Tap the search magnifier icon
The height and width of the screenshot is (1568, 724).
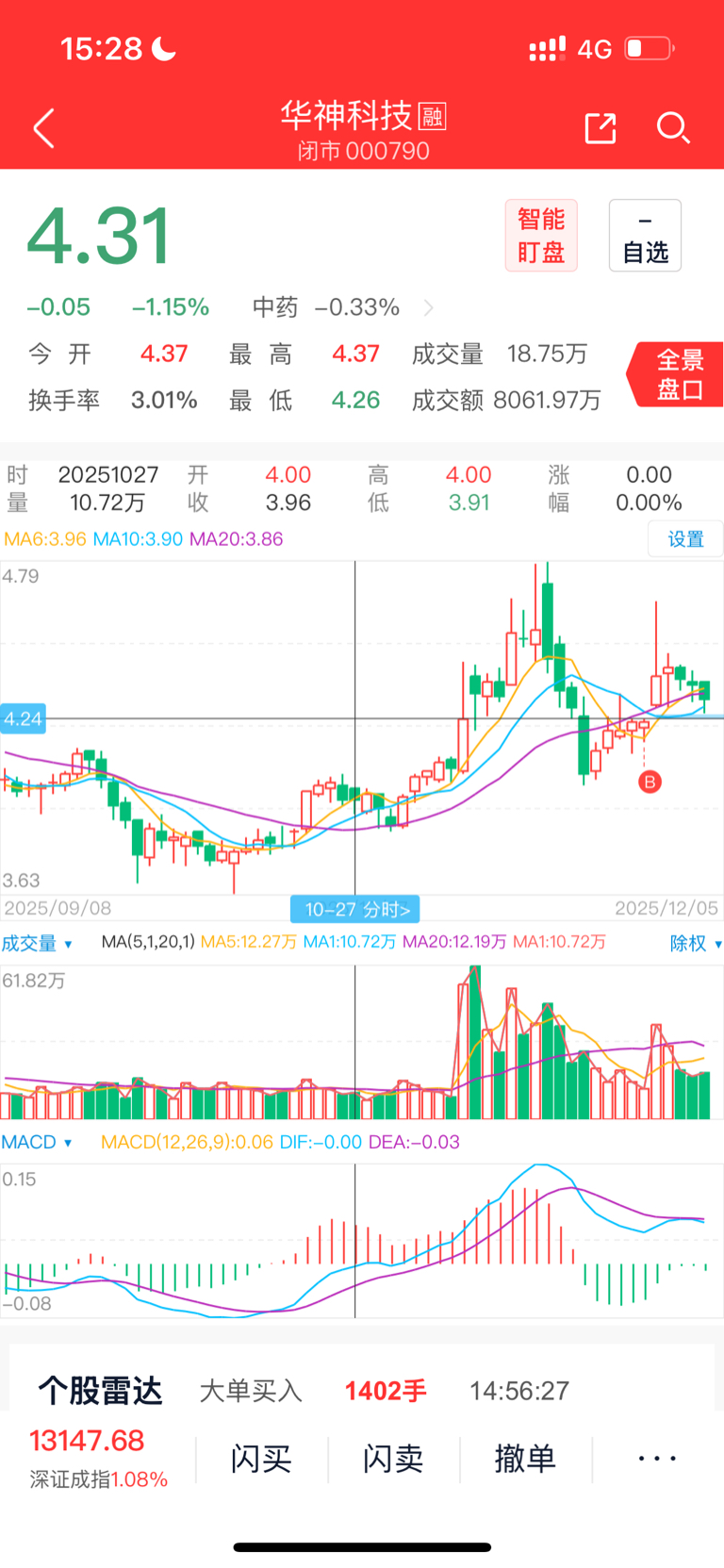pos(673,127)
